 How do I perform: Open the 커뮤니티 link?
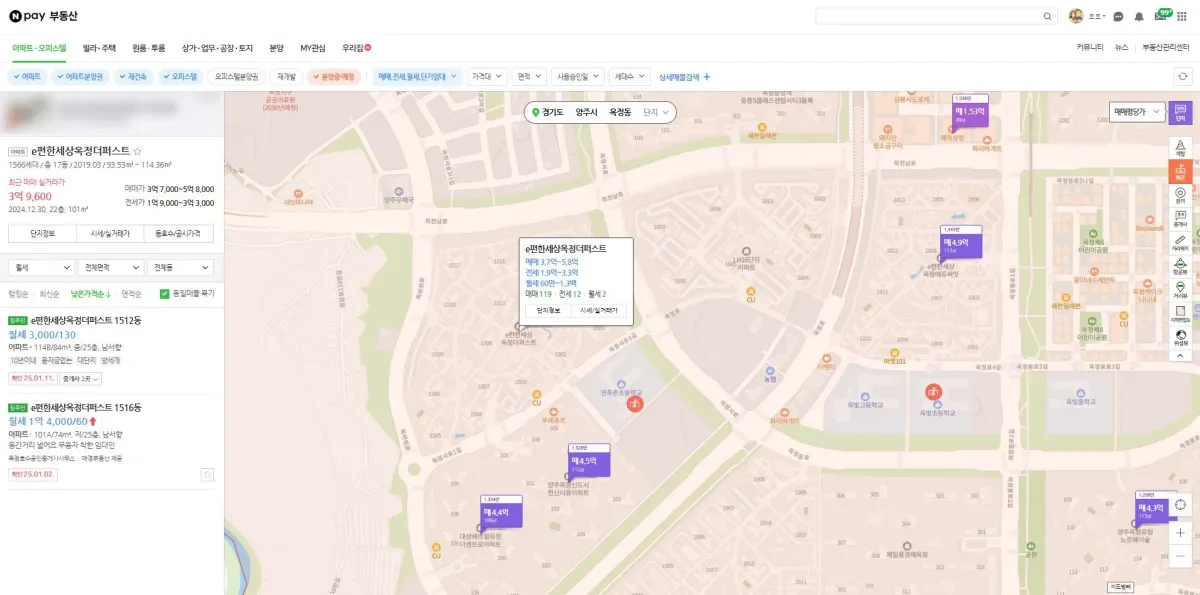(1090, 48)
